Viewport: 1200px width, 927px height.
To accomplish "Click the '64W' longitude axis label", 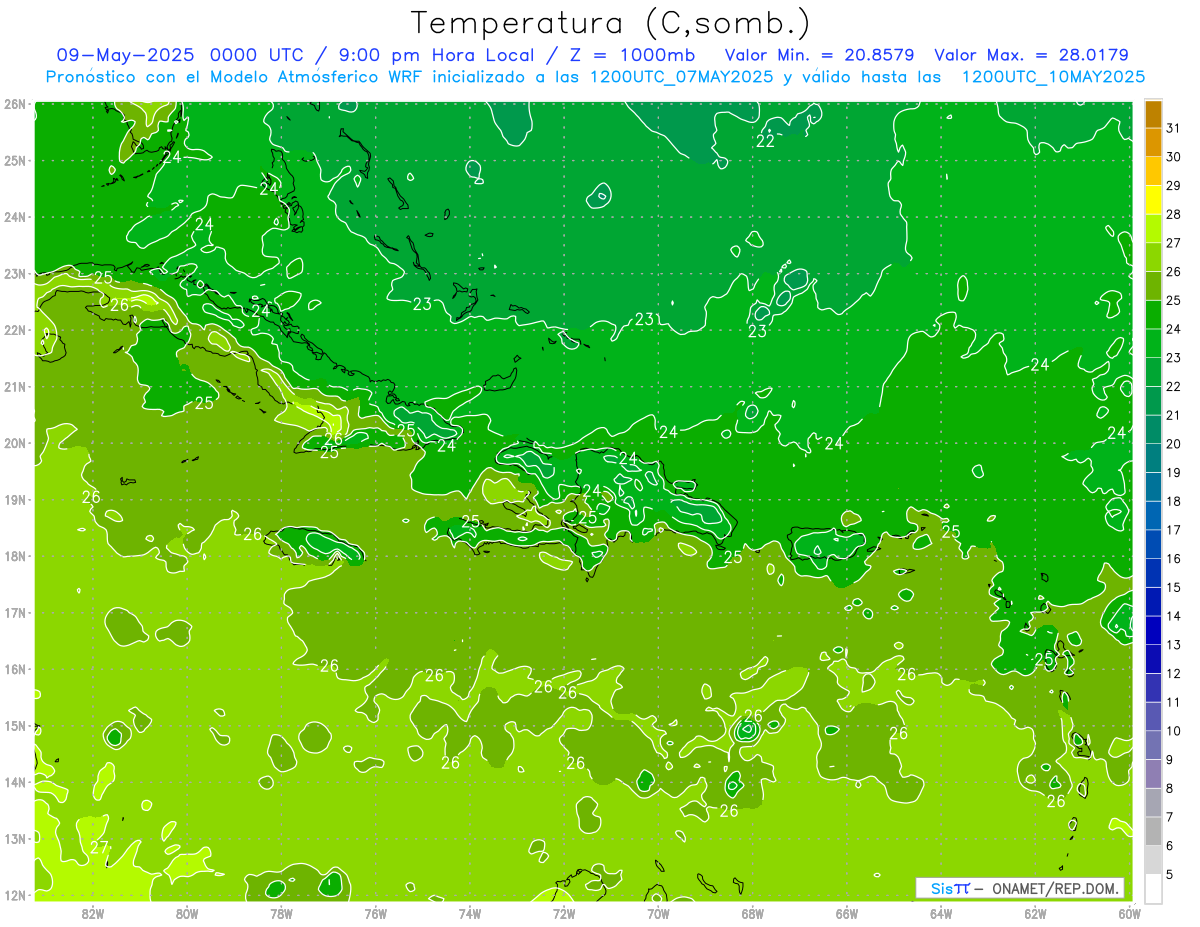I will coord(941,913).
